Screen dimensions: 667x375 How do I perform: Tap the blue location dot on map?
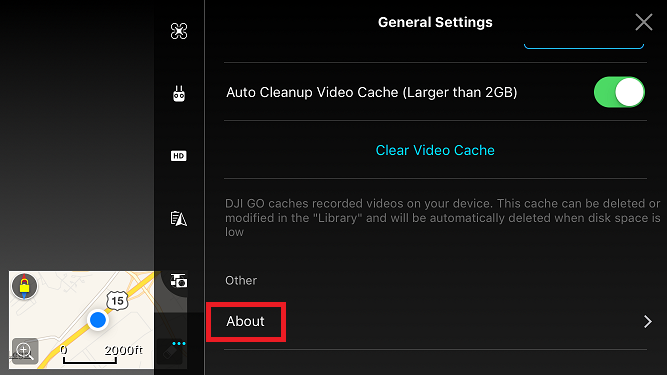98,320
